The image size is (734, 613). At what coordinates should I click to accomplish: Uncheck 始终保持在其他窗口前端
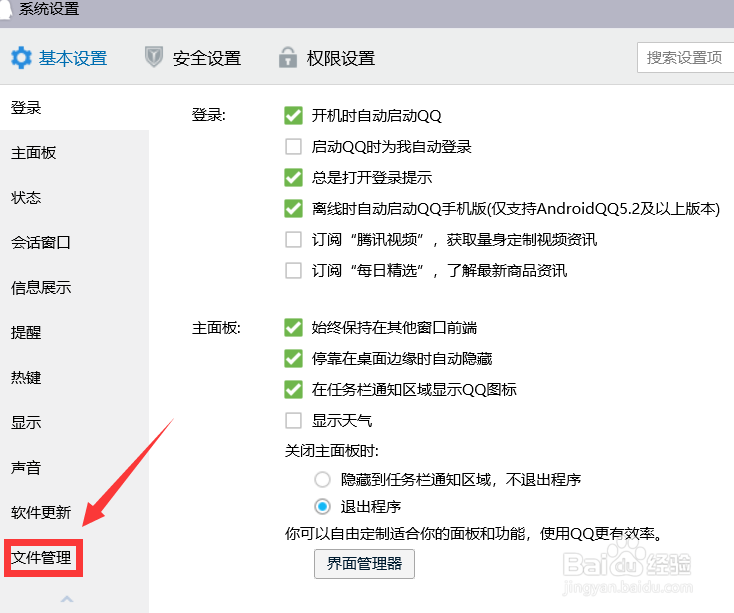(x=294, y=328)
